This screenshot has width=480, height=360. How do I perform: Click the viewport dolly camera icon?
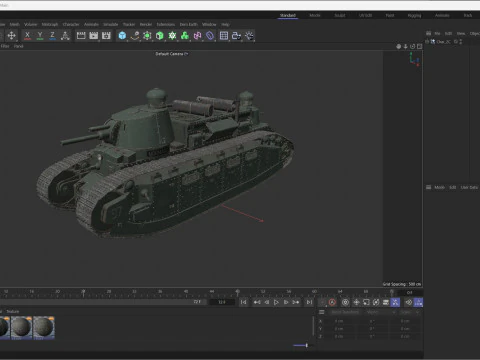tap(406, 46)
